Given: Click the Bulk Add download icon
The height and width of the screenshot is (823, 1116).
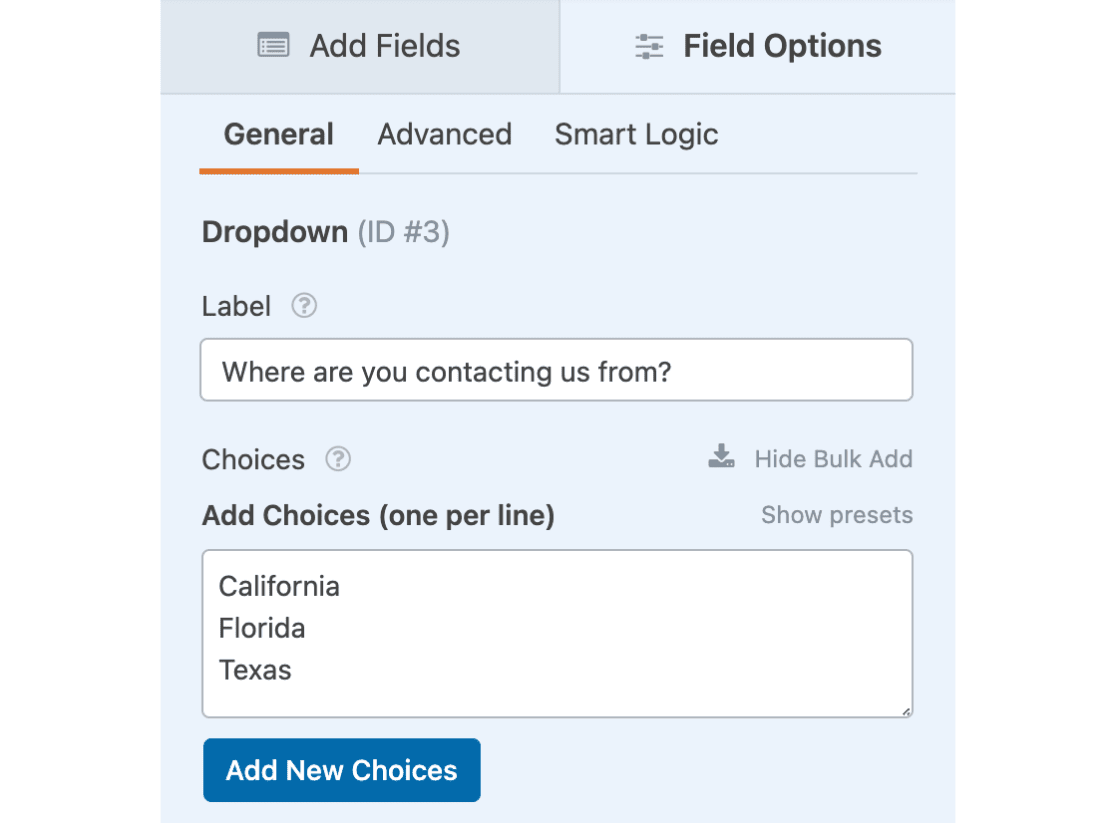Looking at the screenshot, I should [721, 456].
